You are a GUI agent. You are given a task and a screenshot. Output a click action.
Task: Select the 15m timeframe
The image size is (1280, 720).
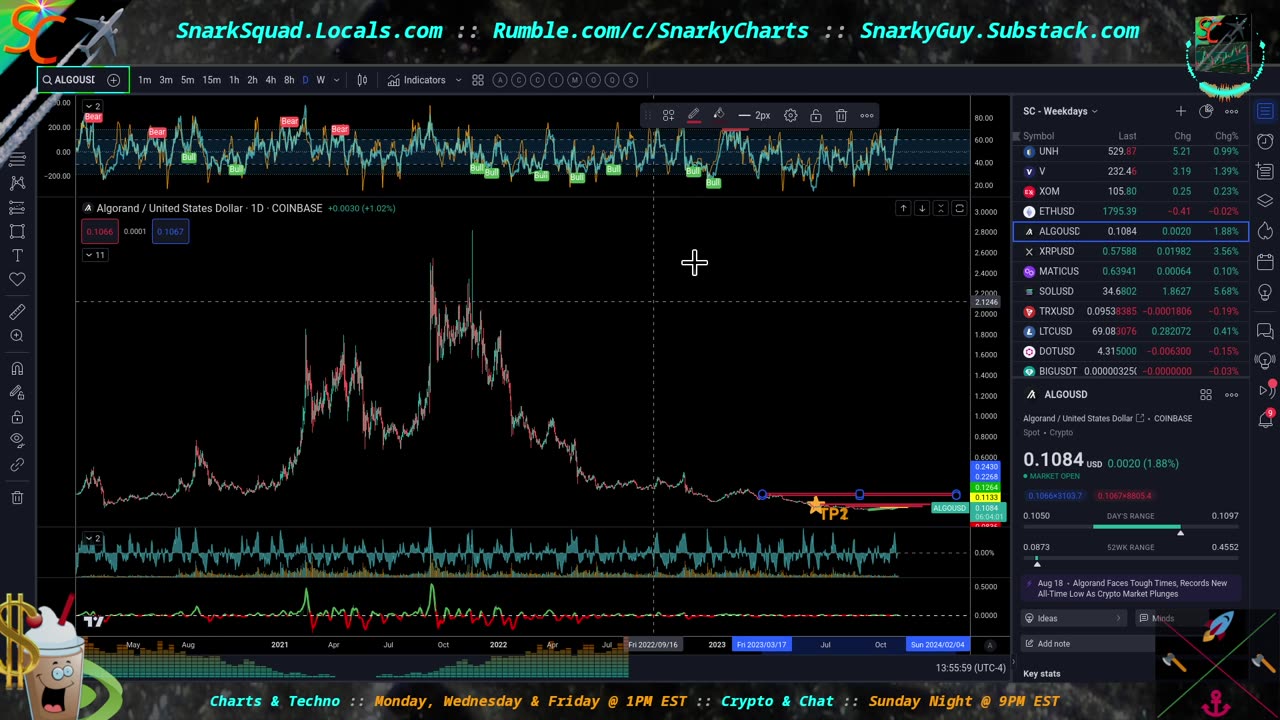point(211,80)
